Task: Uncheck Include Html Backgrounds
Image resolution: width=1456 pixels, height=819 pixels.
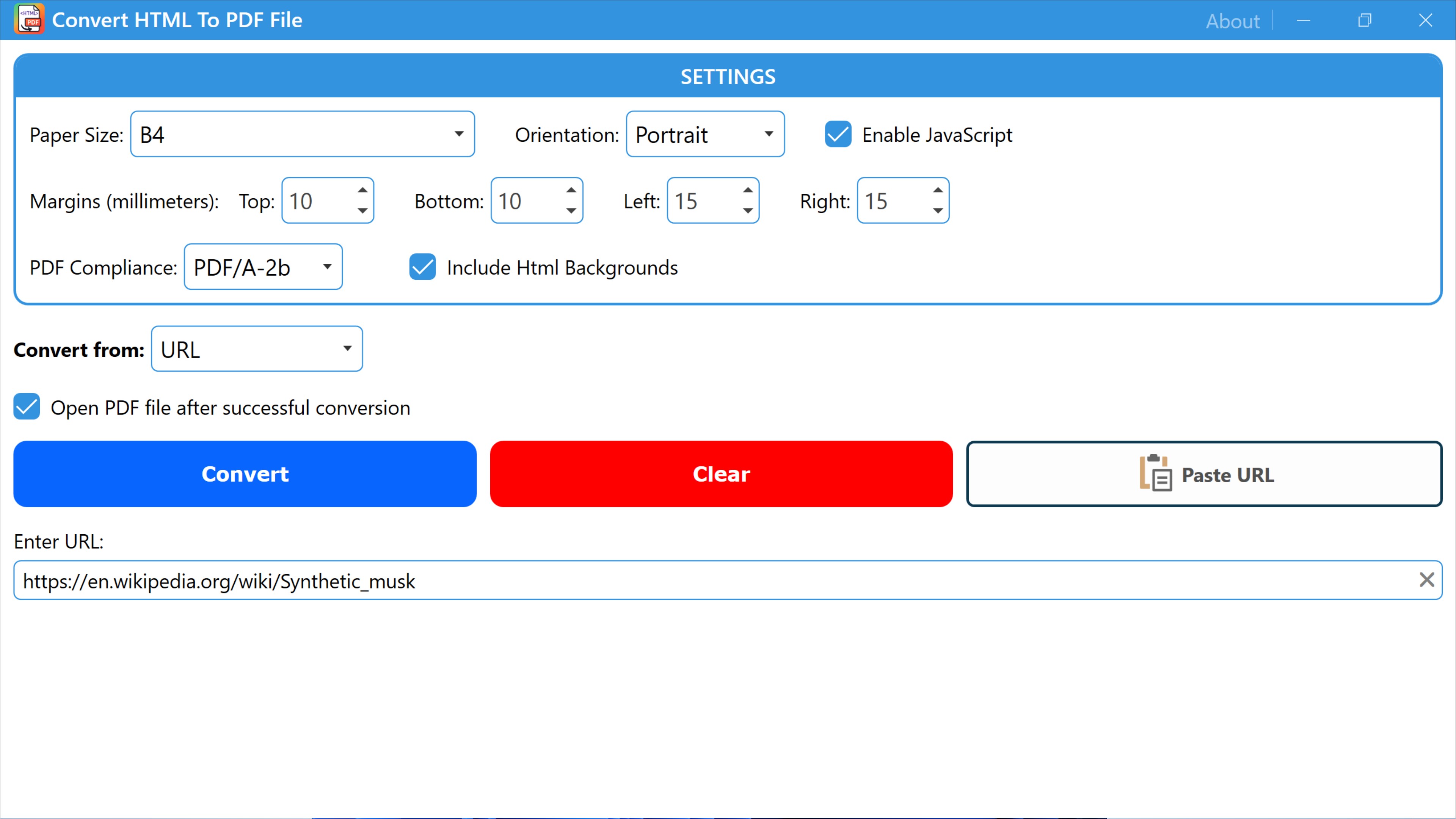Action: point(422,267)
